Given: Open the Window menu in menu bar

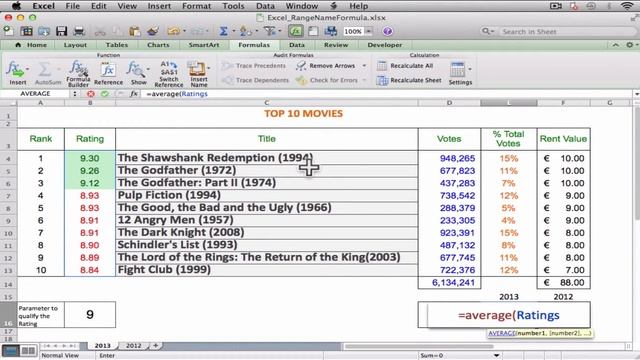Looking at the screenshot, I should click(x=302, y=6).
